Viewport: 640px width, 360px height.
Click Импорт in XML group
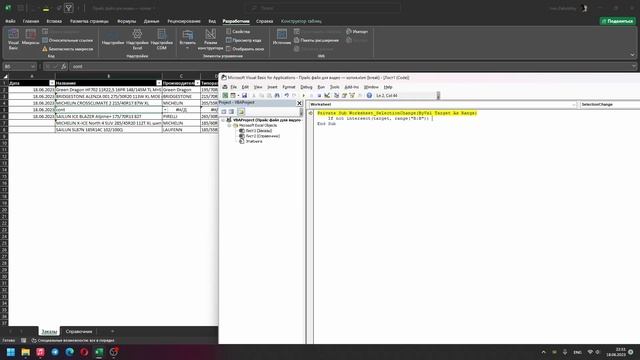pyautogui.click(x=357, y=31)
